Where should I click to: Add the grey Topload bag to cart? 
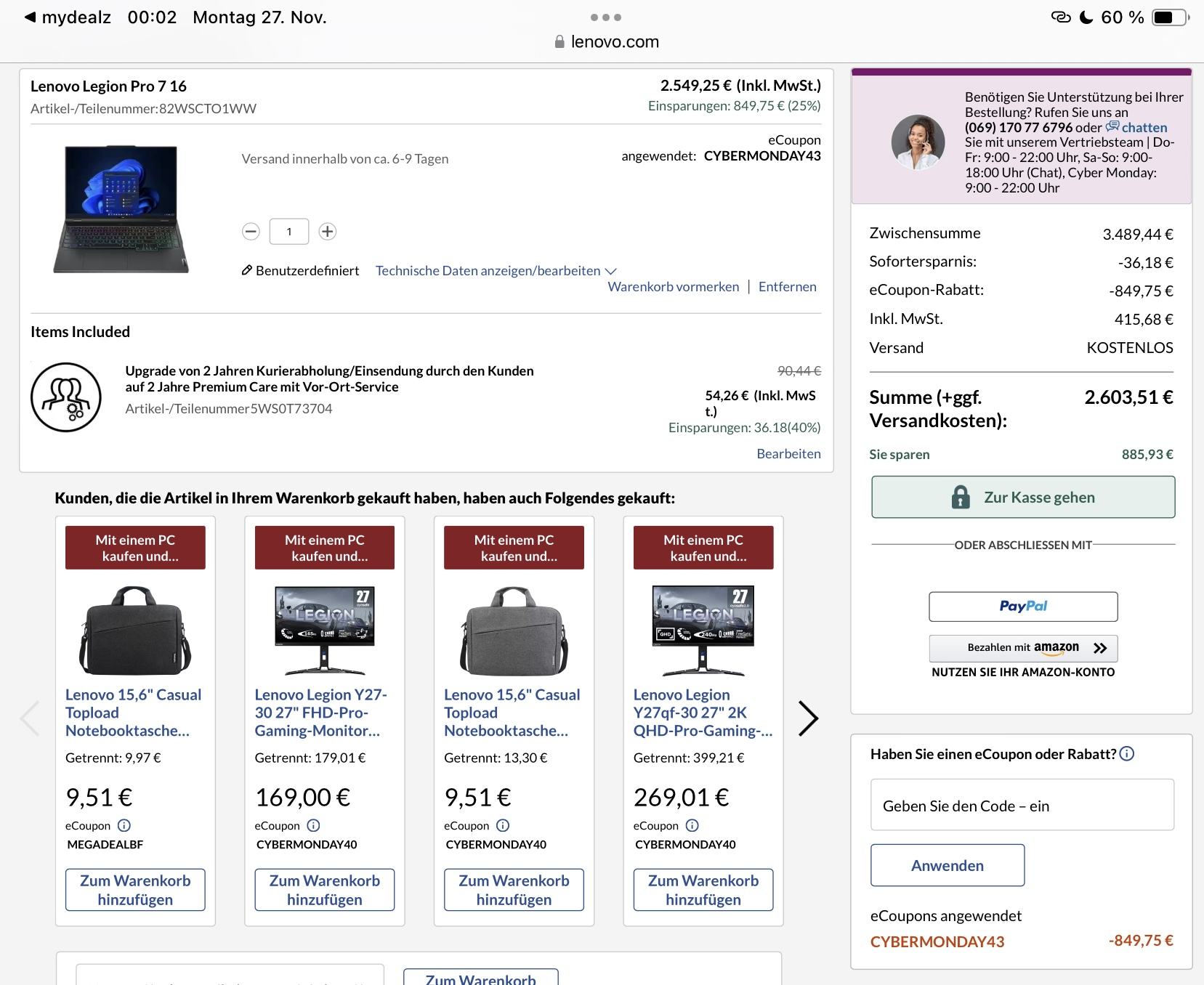(514, 890)
